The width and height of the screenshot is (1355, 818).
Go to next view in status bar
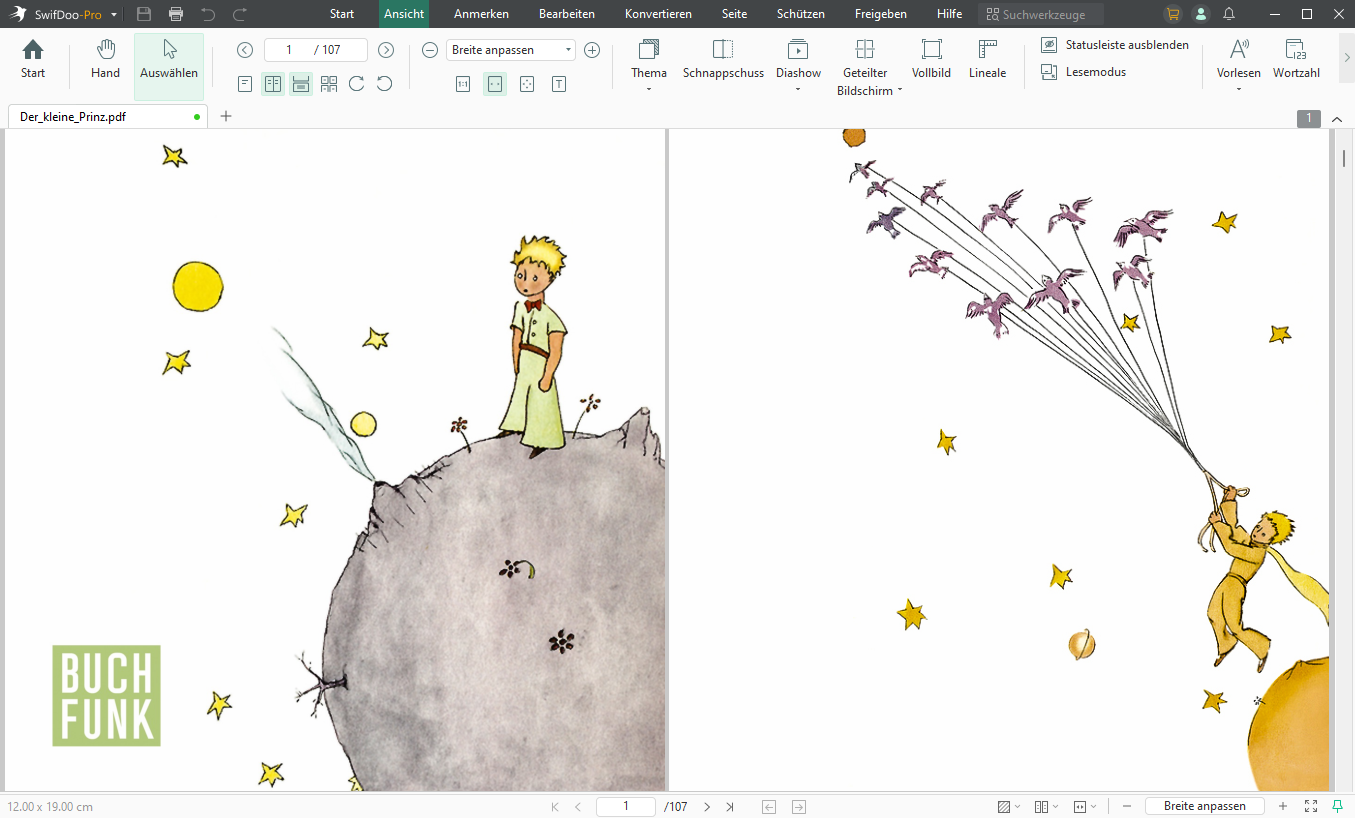(799, 806)
